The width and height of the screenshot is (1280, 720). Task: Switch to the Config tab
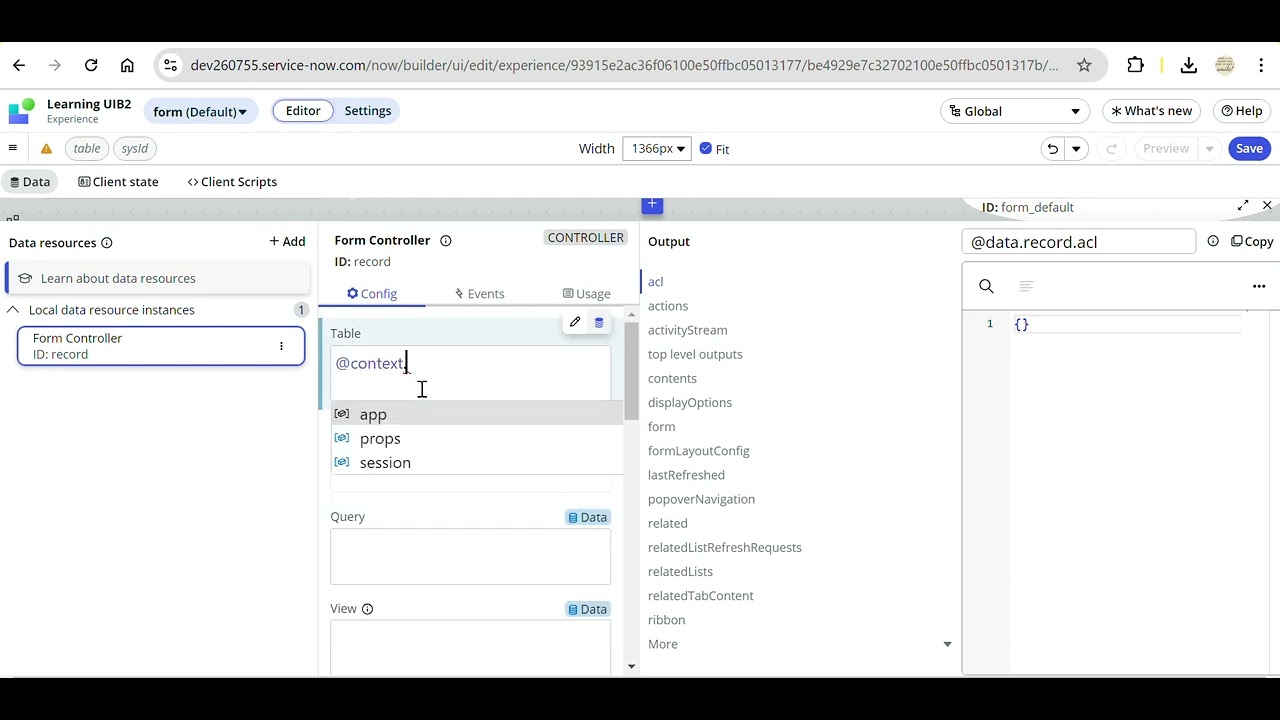click(372, 293)
